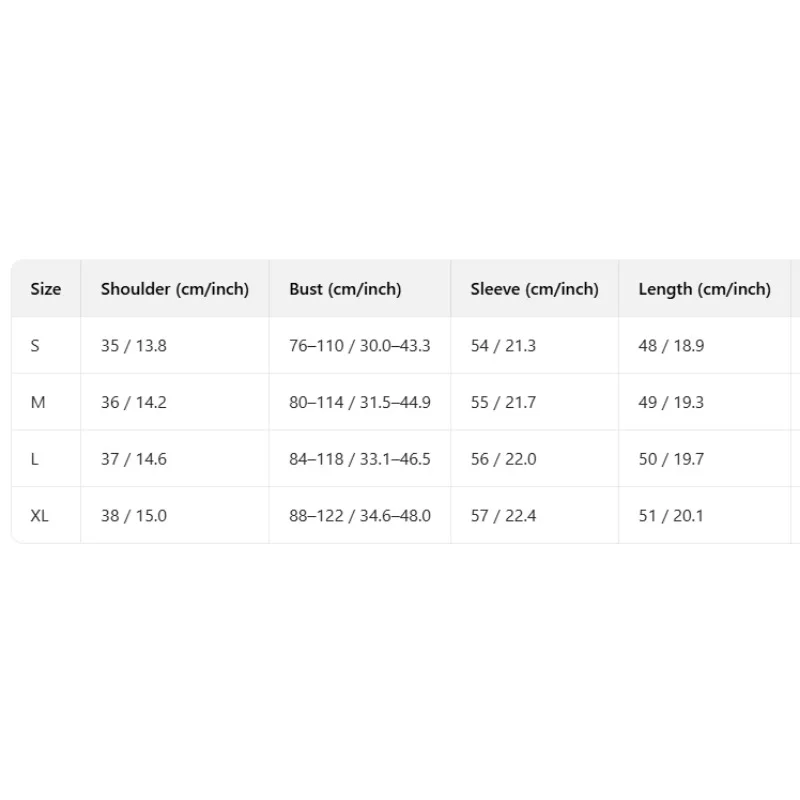Click the Length (cm/inch) column header

tap(704, 289)
